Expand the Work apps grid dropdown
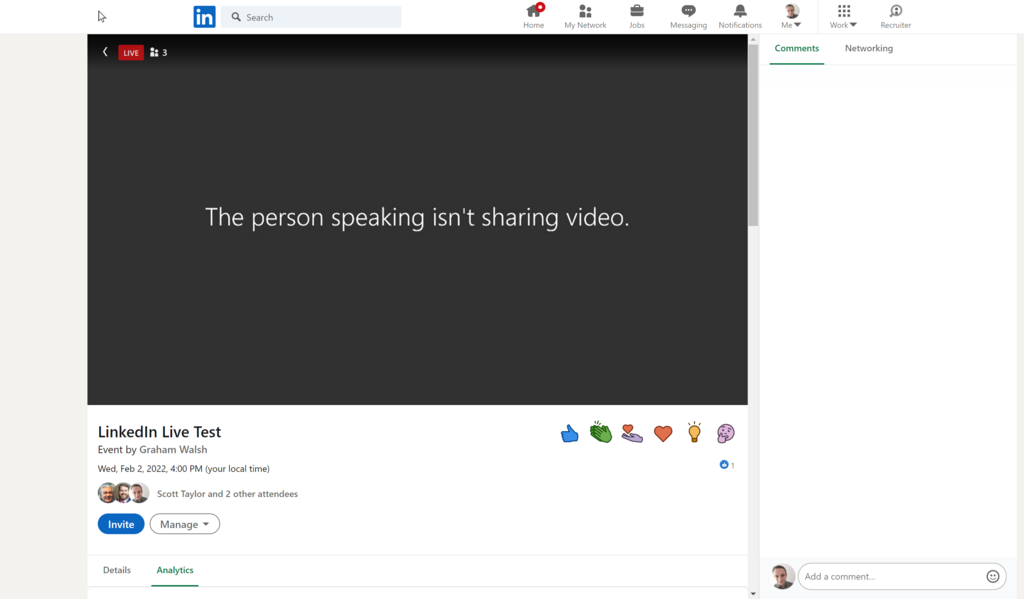1024x599 pixels. (843, 16)
